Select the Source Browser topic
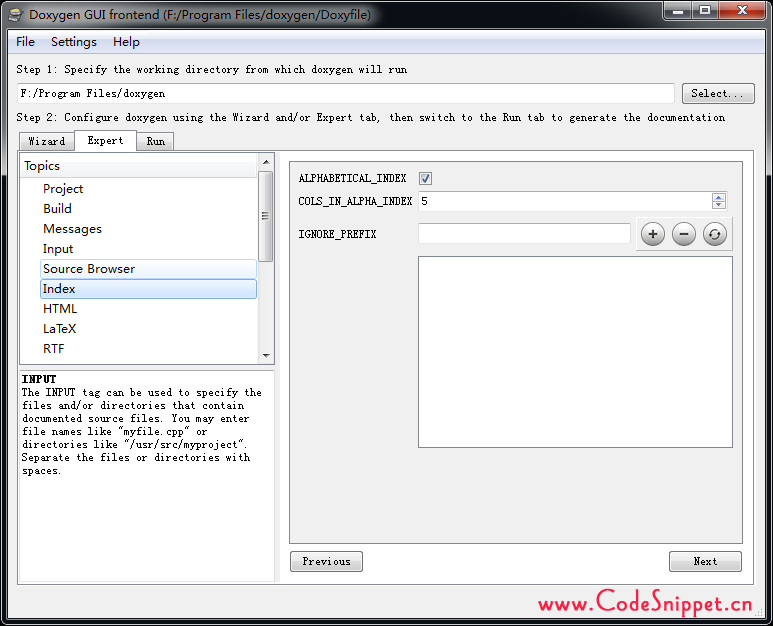Image resolution: width=773 pixels, height=626 pixels. pos(148,269)
